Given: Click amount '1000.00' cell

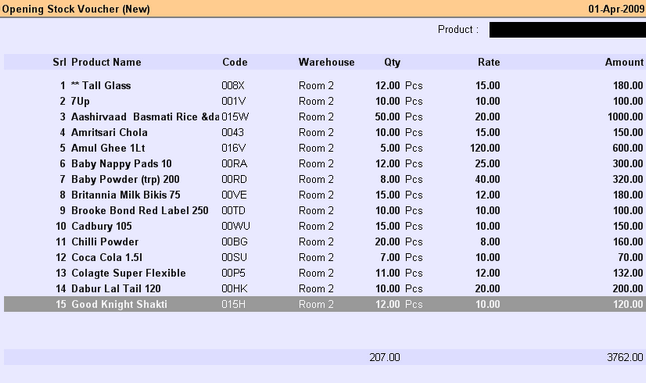Looking at the screenshot, I should point(625,117).
